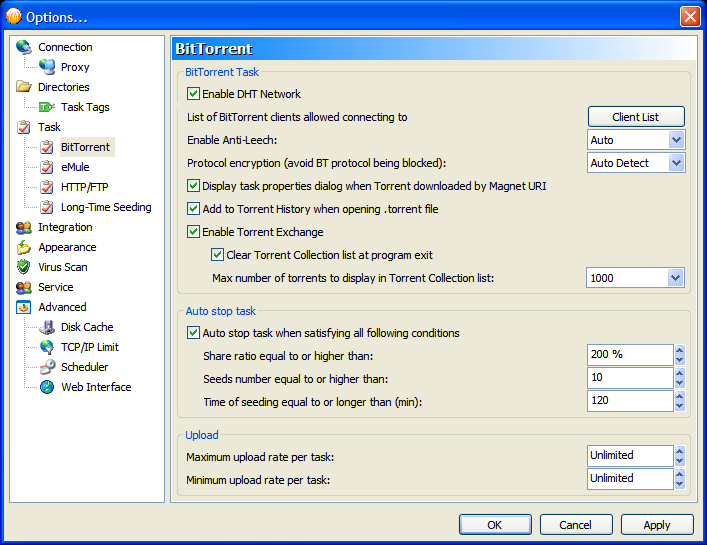The height and width of the screenshot is (545, 707).
Task: Close the Options dialog window
Action: [x=690, y=17]
